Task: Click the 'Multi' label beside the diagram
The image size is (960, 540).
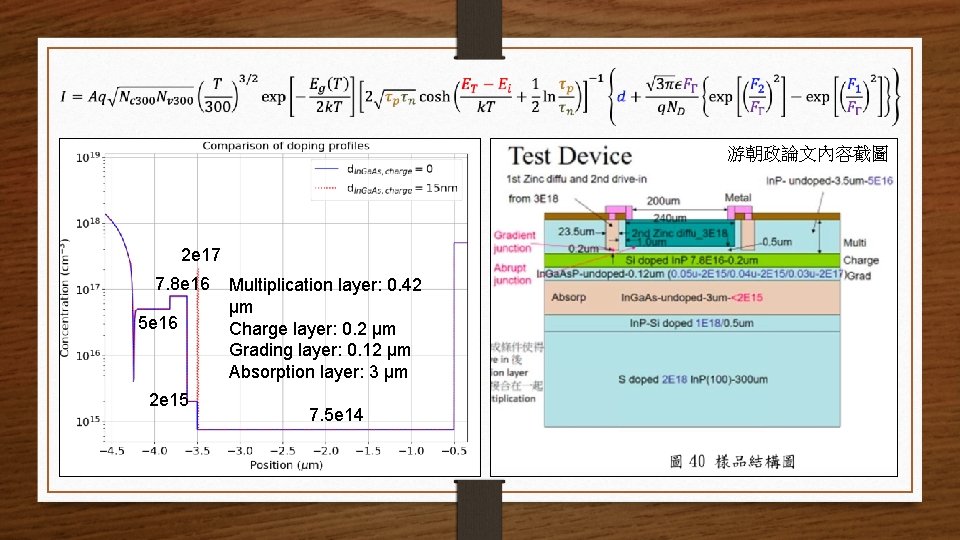Action: 855,243
